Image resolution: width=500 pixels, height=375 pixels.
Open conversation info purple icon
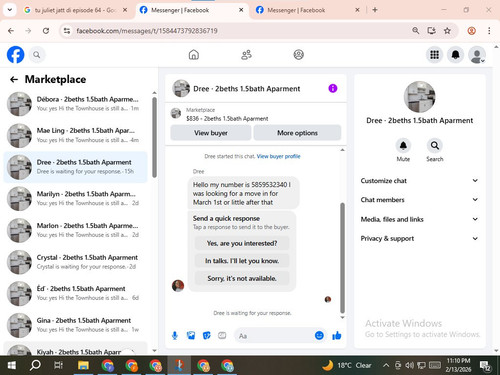[x=333, y=88]
